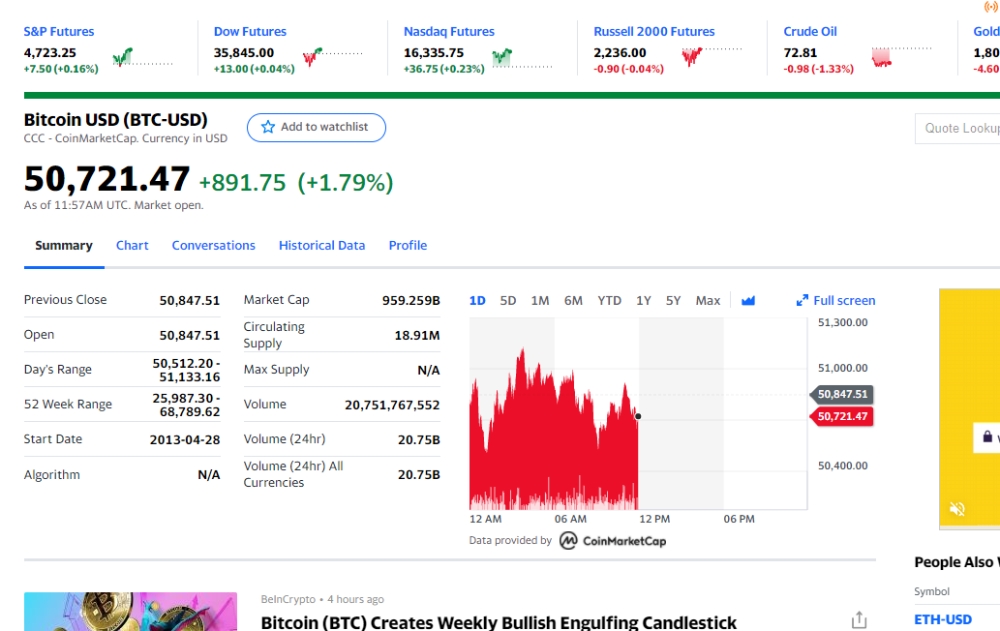Viewport: 1000px width, 631px height.
Task: Click the yellow advertisement panel
Action: pos(969,409)
